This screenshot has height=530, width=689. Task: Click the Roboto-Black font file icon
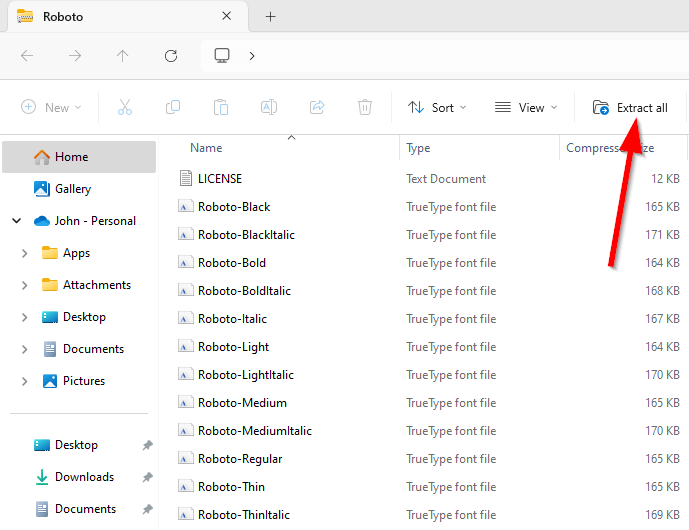click(186, 207)
